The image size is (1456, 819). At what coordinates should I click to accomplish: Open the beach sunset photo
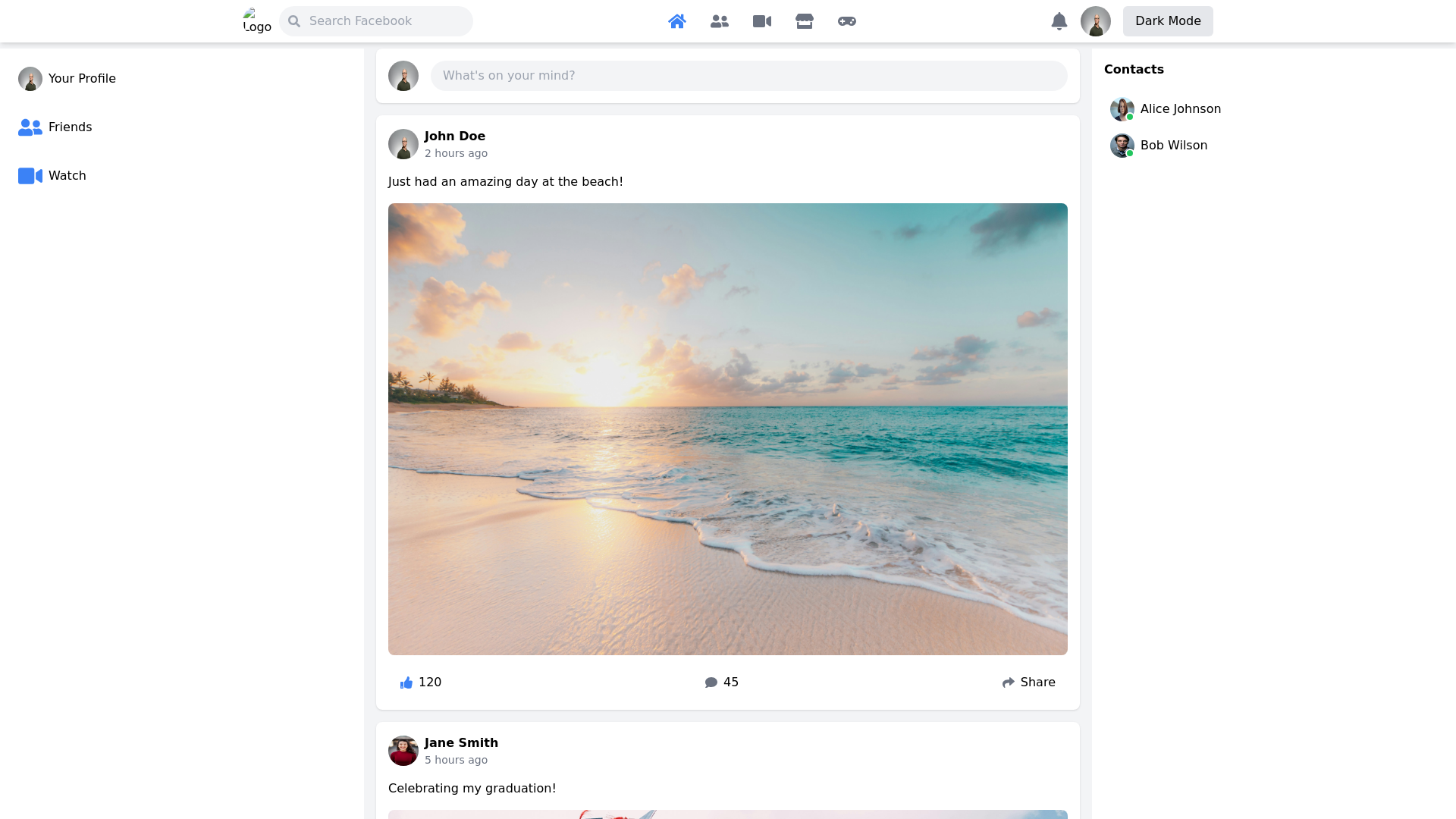click(x=728, y=429)
